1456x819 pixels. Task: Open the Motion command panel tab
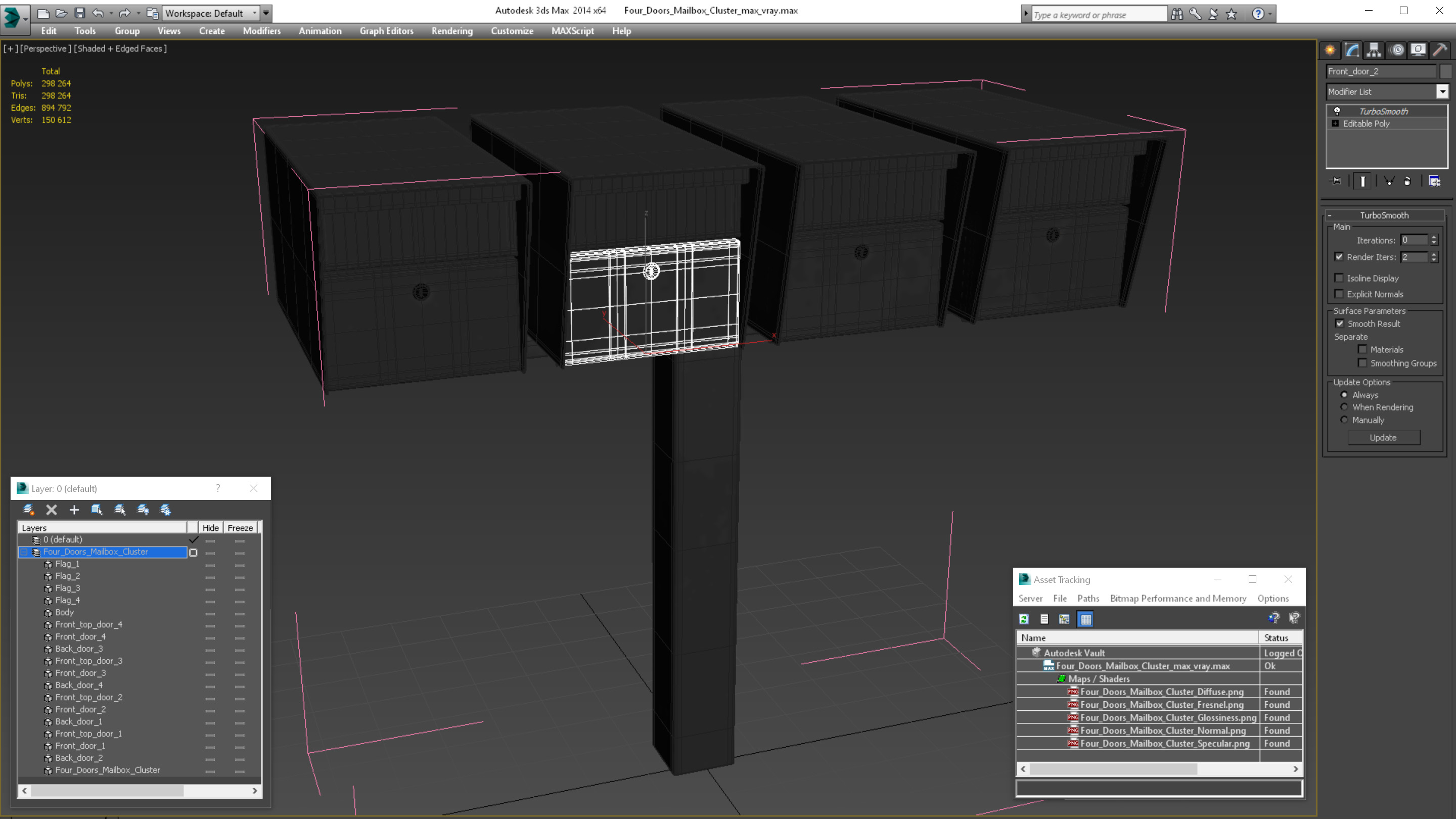tap(1397, 51)
